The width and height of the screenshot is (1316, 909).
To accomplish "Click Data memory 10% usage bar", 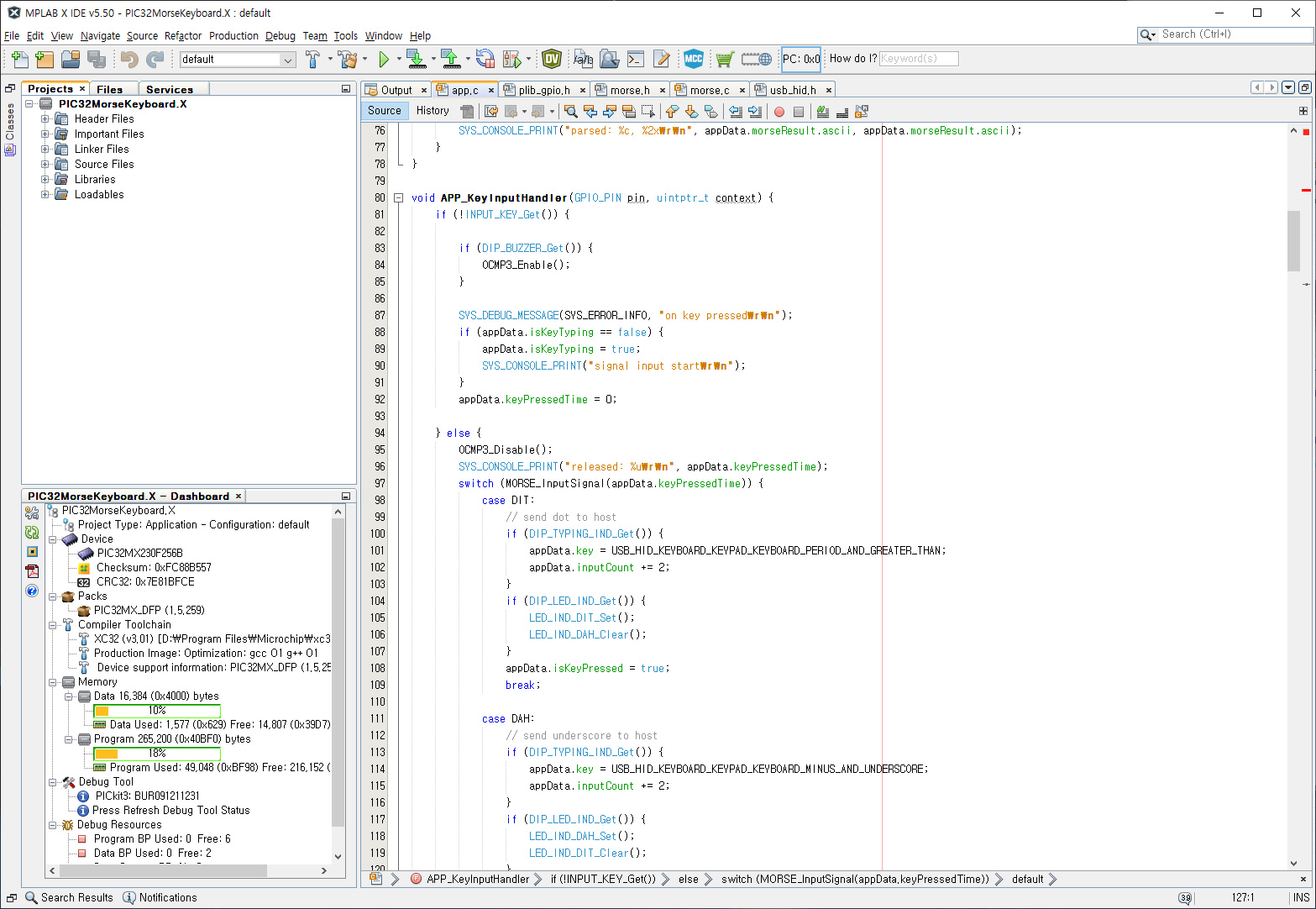I will point(157,711).
